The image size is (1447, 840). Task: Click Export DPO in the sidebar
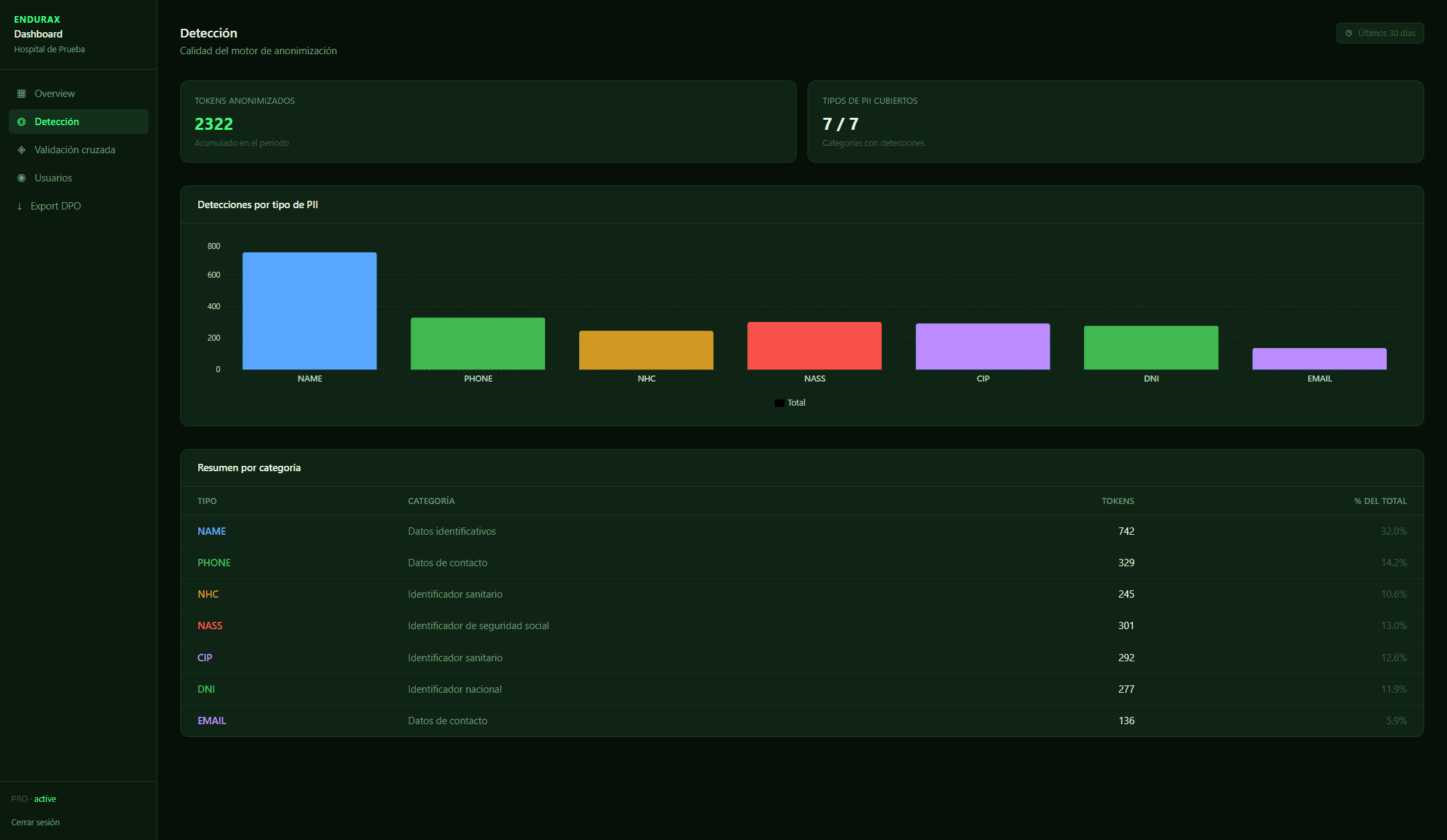[x=55, y=205]
